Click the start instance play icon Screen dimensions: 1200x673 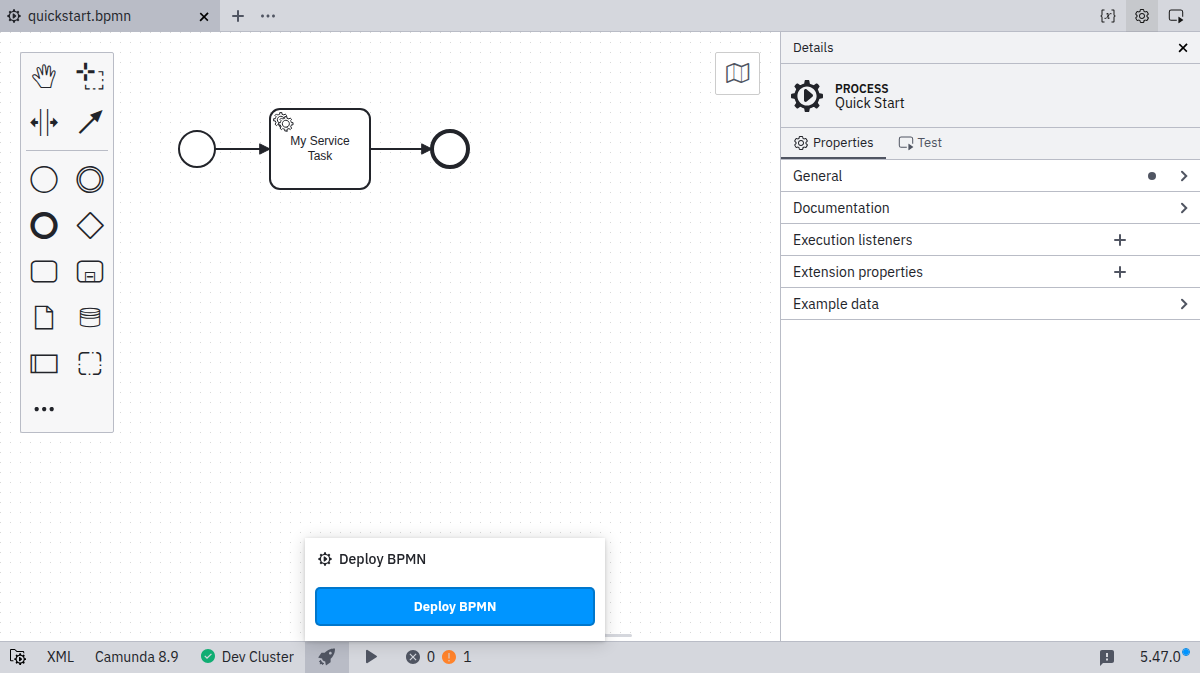click(371, 657)
